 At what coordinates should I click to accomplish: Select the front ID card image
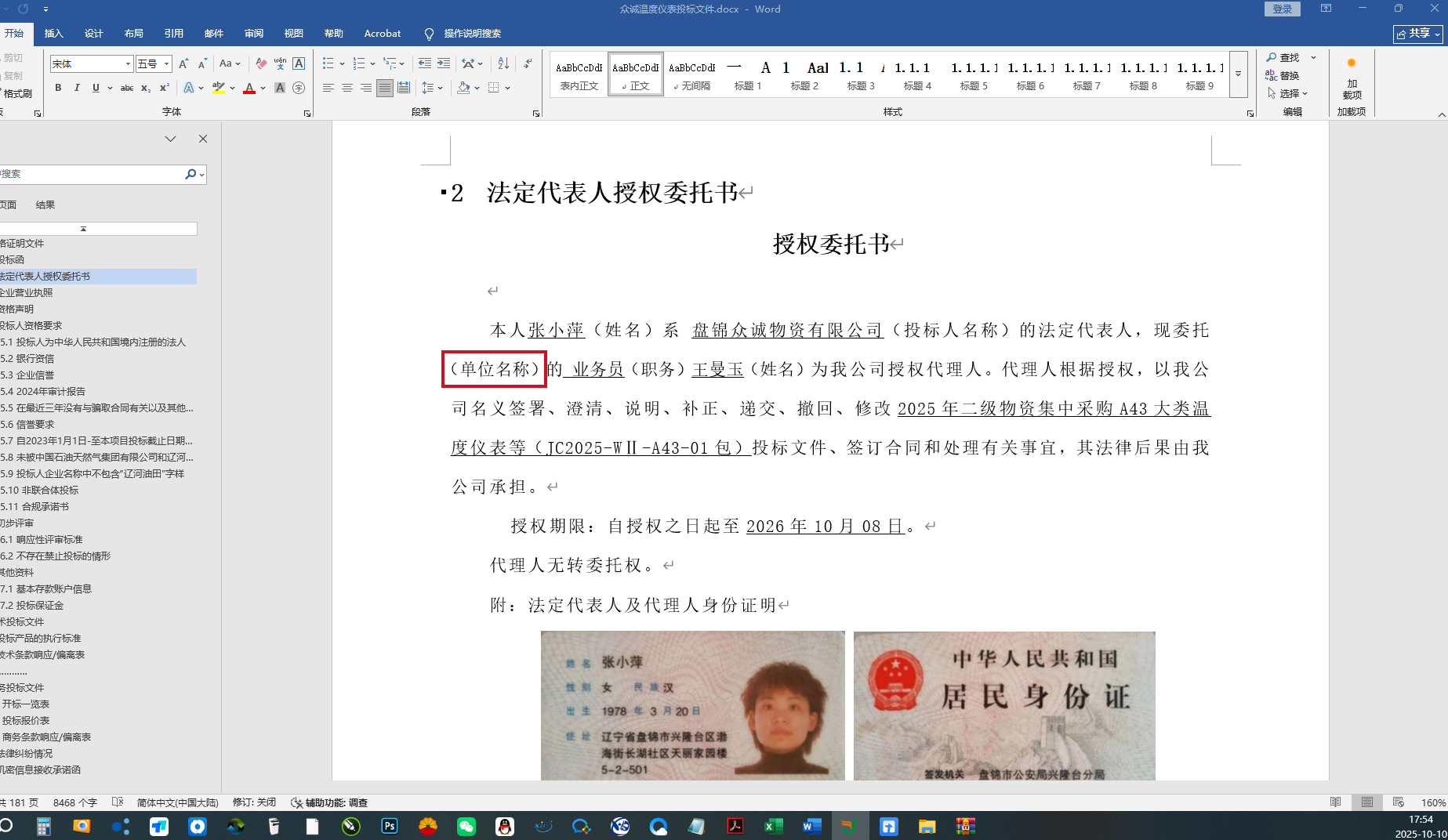pos(693,705)
